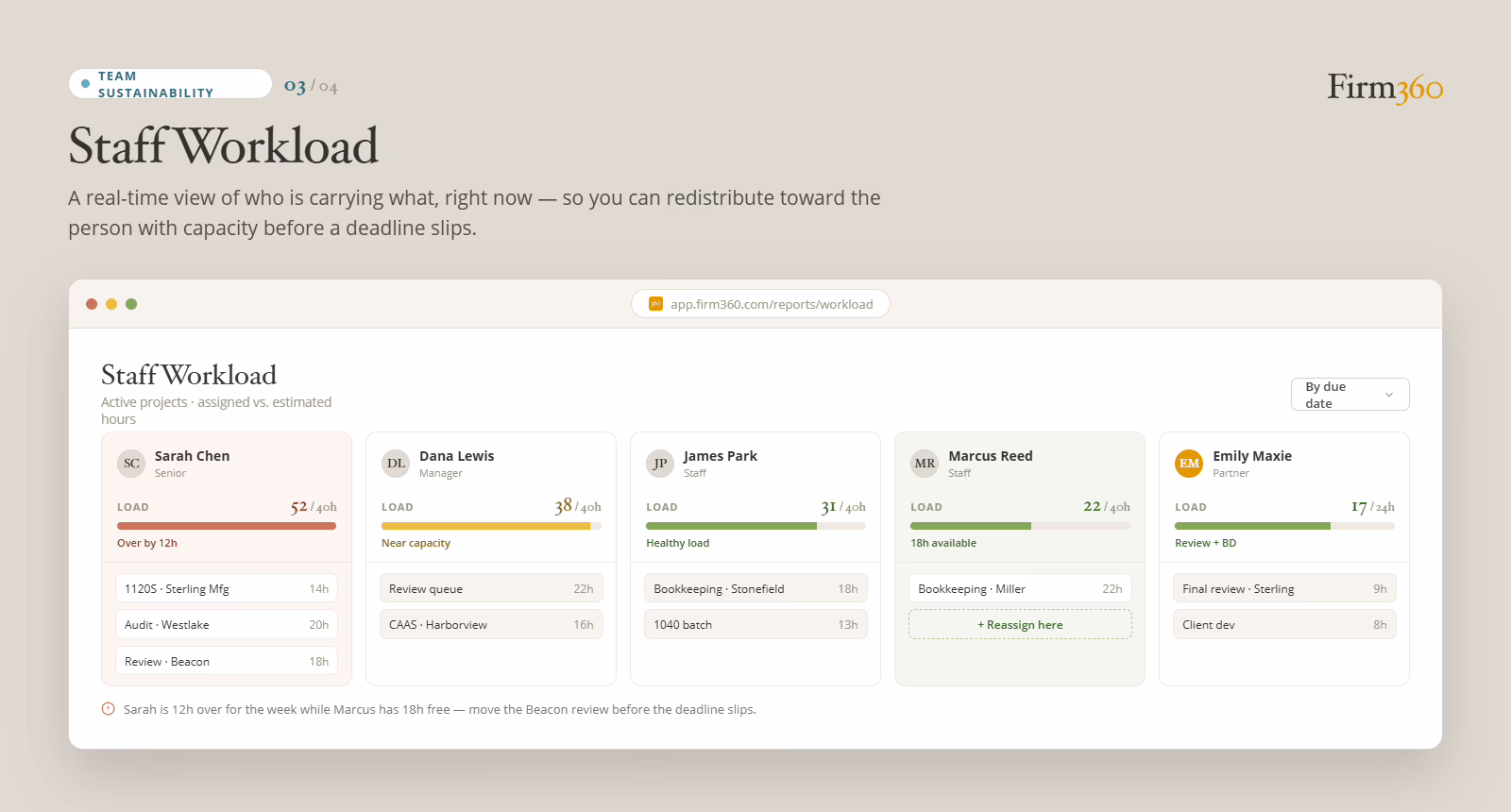Click the Sarah is 12h over recommendation note
Screen dimensions: 1511x812
pyautogui.click(x=440, y=709)
